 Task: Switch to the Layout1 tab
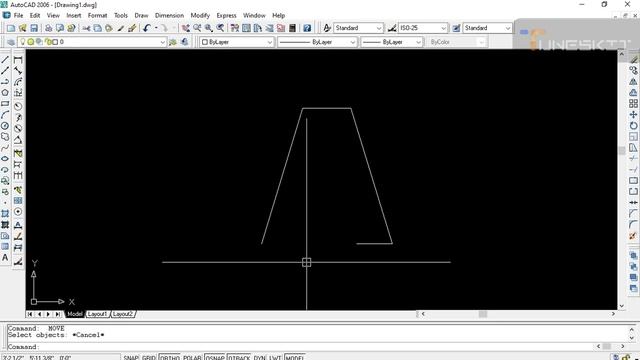(x=98, y=314)
